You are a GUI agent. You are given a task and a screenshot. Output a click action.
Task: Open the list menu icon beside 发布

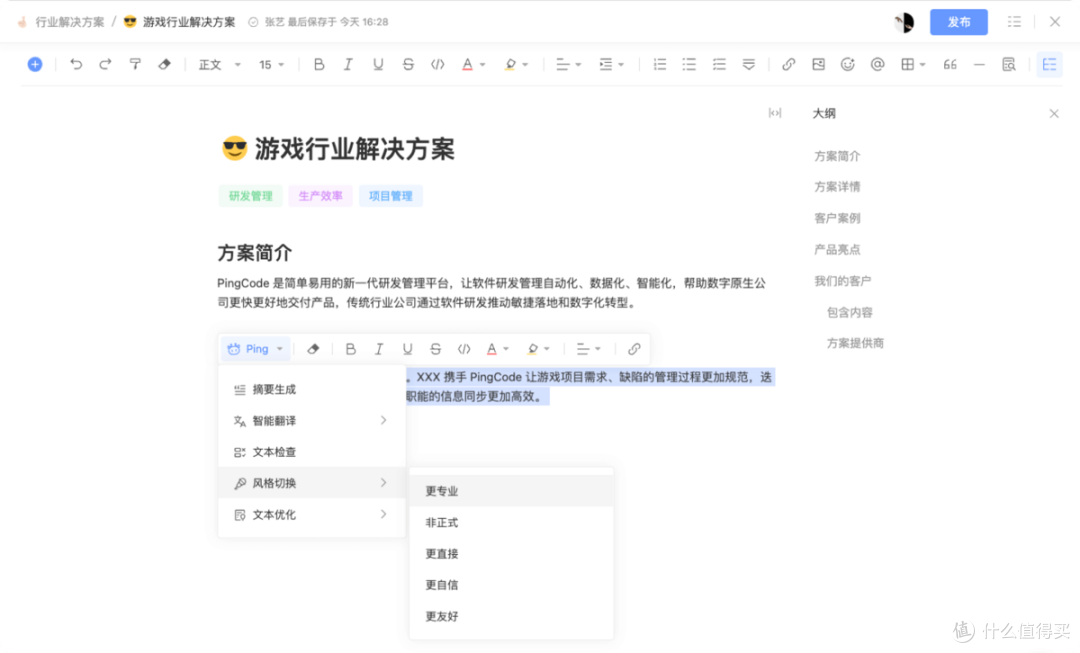click(1014, 22)
